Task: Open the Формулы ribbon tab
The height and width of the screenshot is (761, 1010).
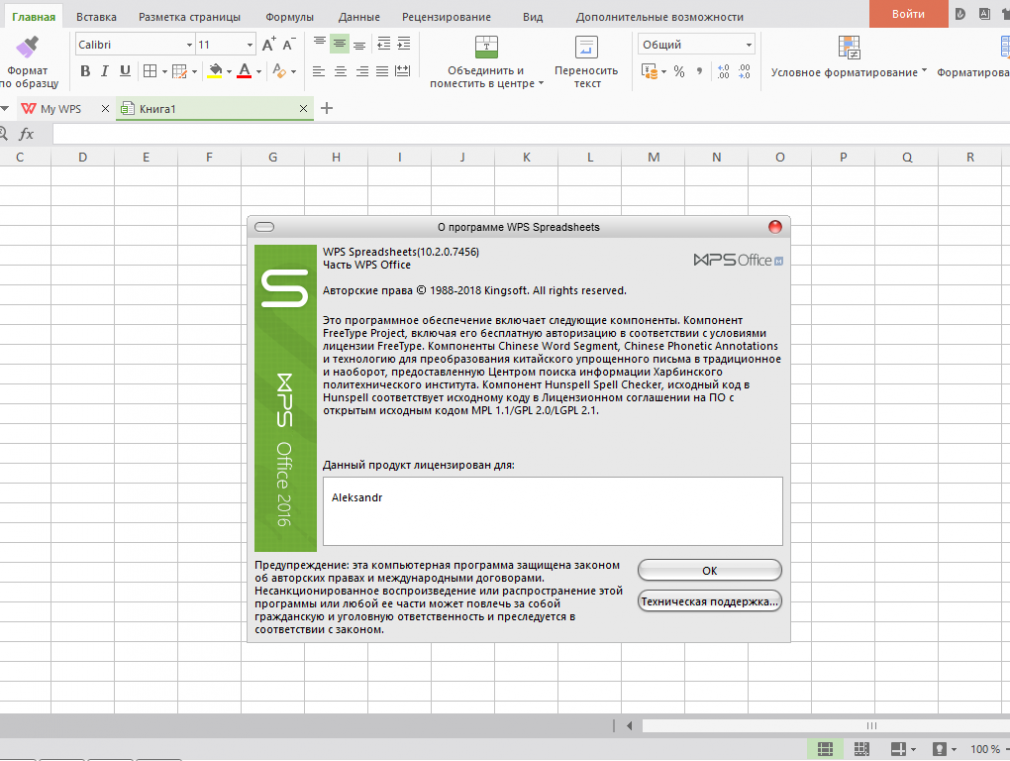Action: click(x=289, y=17)
